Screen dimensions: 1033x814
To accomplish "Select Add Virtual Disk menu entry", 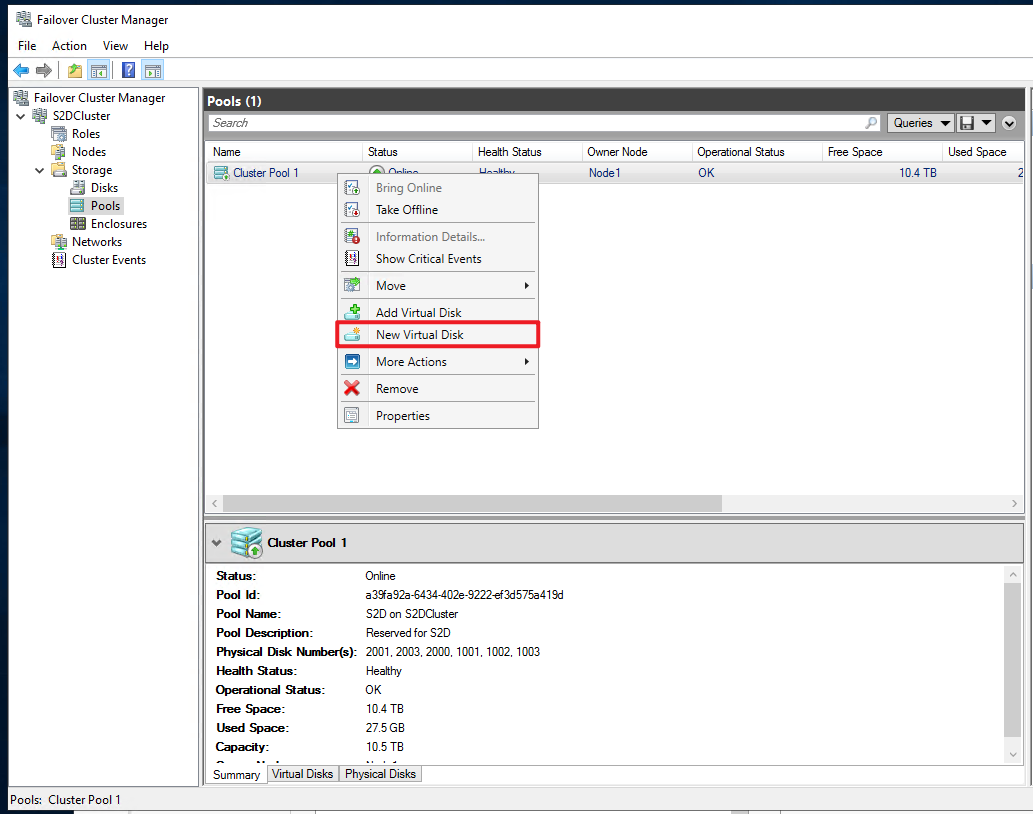I will (x=437, y=313).
